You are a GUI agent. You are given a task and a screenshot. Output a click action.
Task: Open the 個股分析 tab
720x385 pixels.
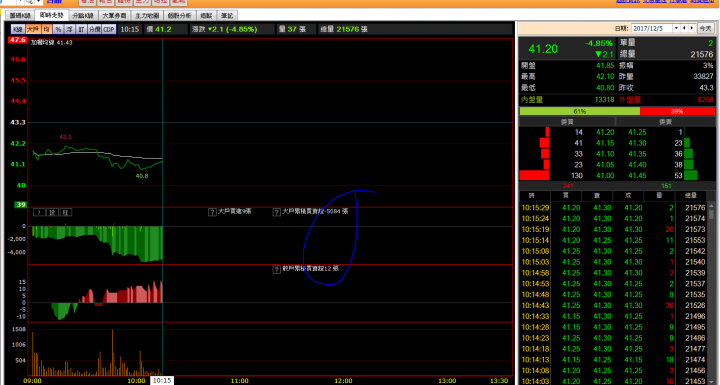[x=180, y=16]
